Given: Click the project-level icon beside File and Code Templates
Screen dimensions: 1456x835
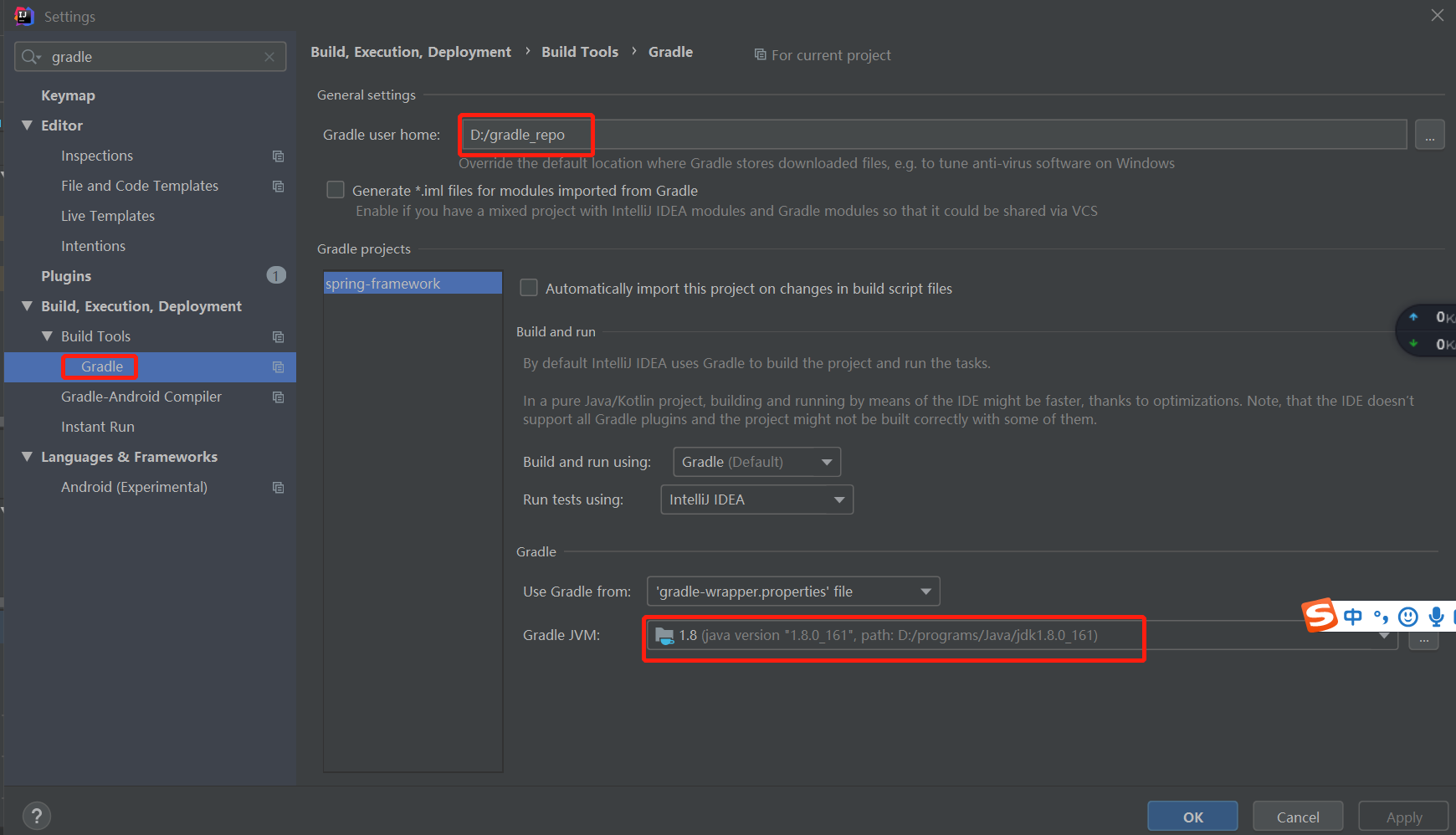Looking at the screenshot, I should 278,186.
